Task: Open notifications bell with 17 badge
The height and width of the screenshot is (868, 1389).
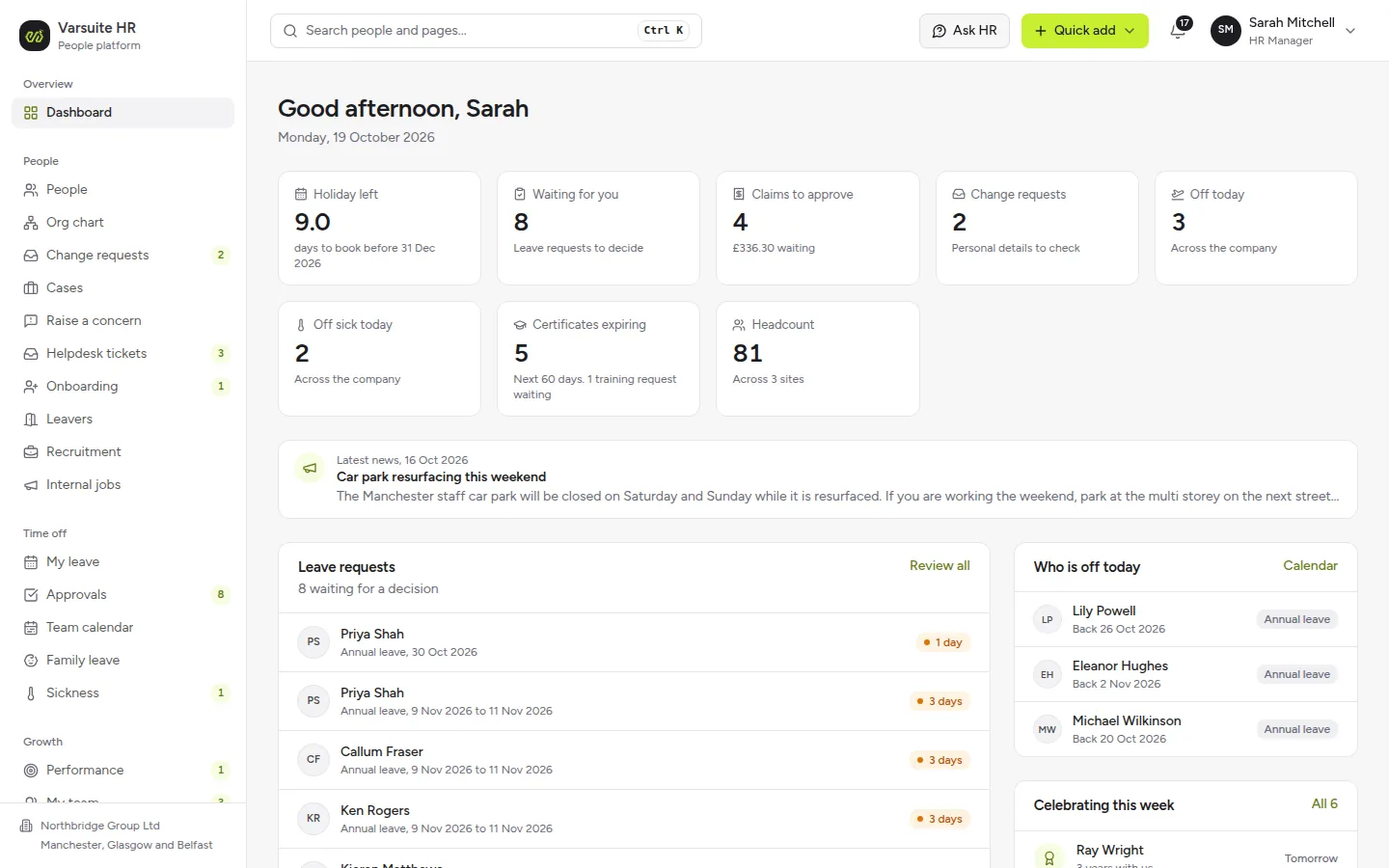Action: click(x=1179, y=30)
